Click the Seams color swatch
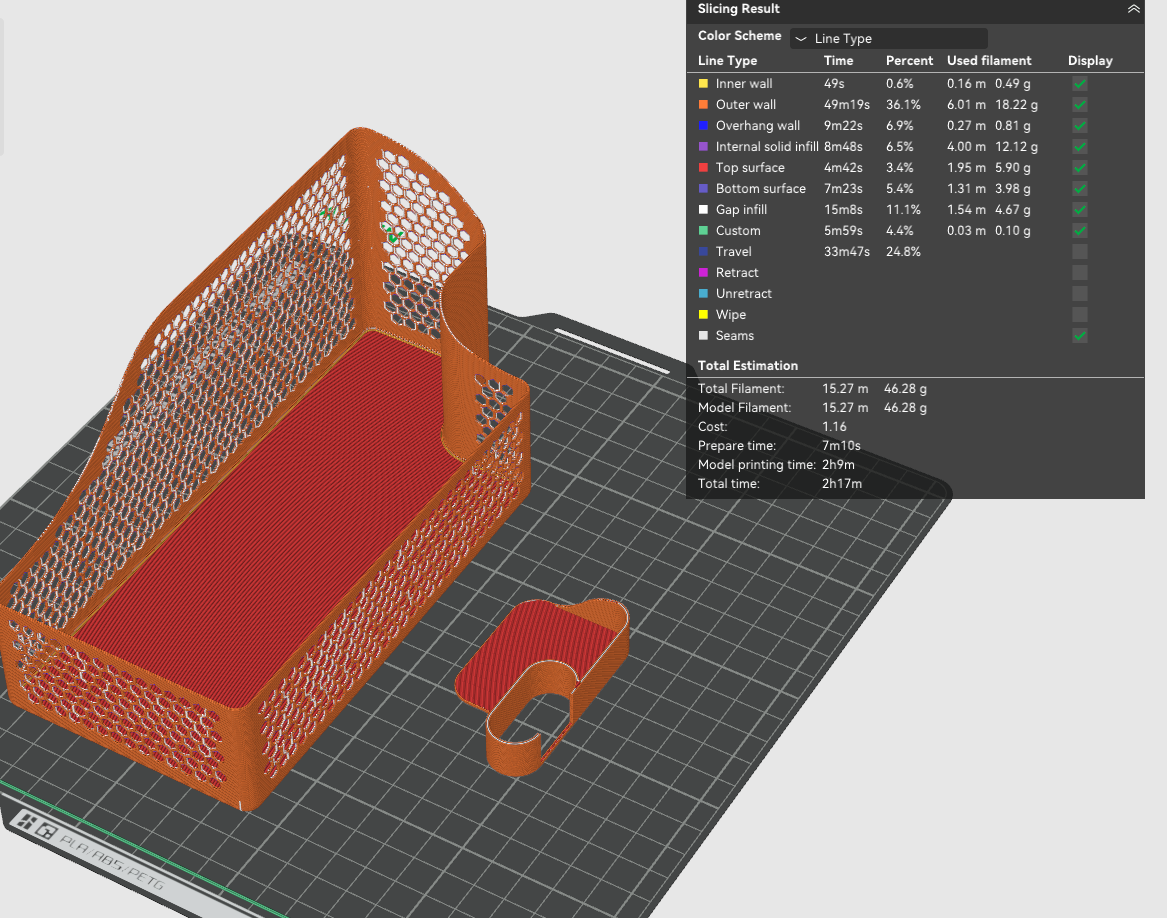This screenshot has height=918, width=1167. [703, 335]
